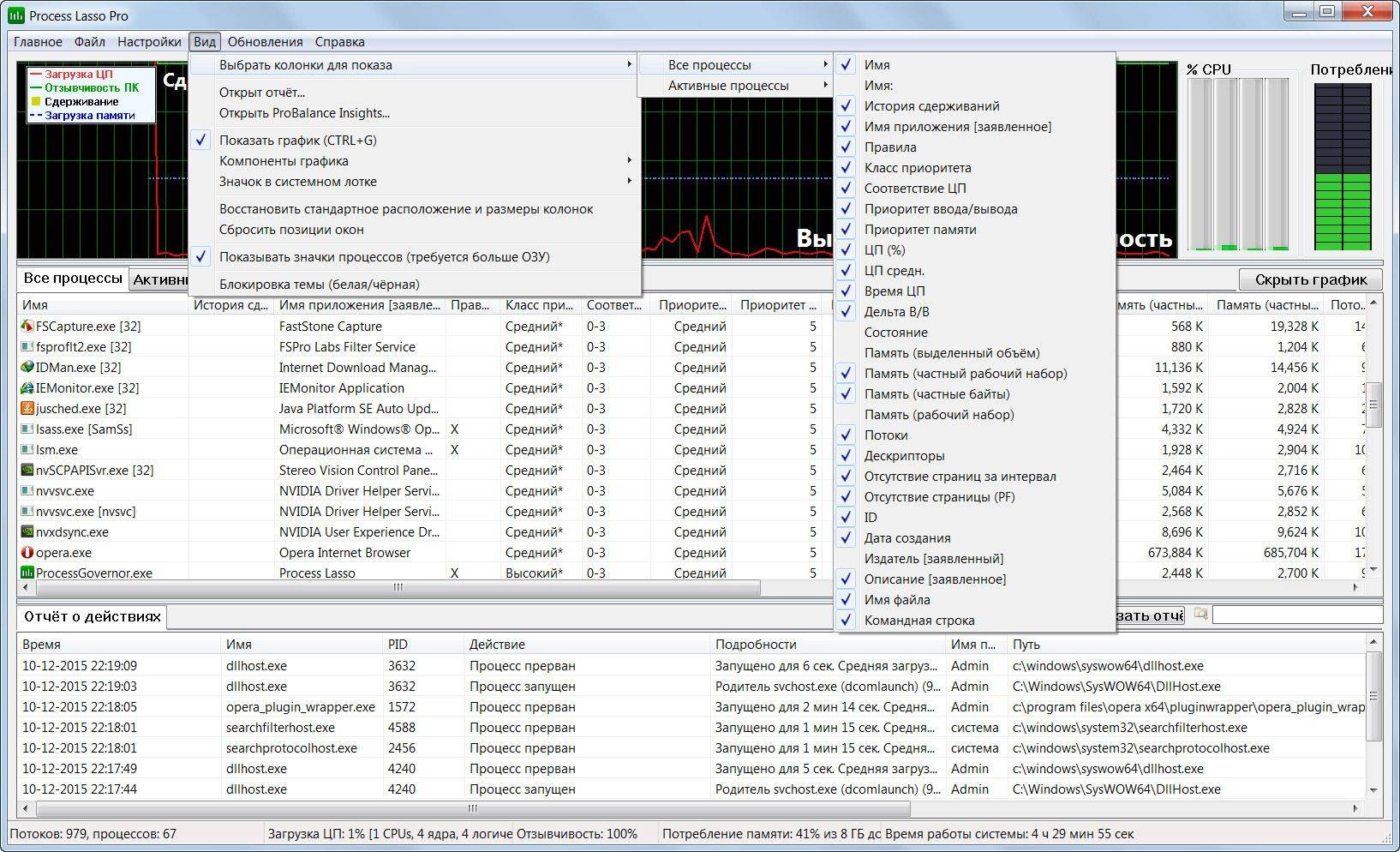
Task: Select 'Открыт отчёт...' menu entry
Action: coord(415,92)
